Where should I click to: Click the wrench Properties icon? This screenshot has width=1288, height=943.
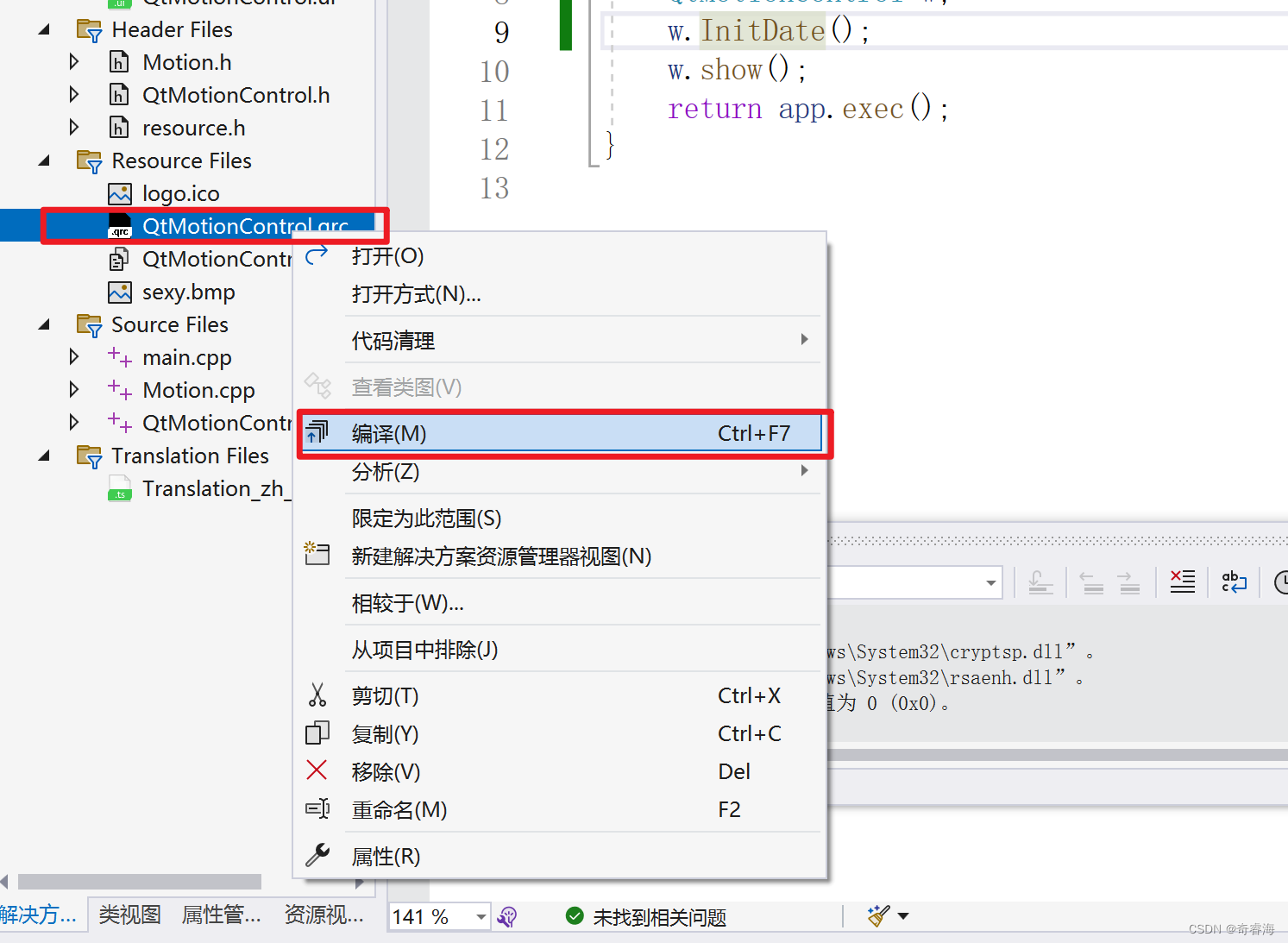coord(317,855)
